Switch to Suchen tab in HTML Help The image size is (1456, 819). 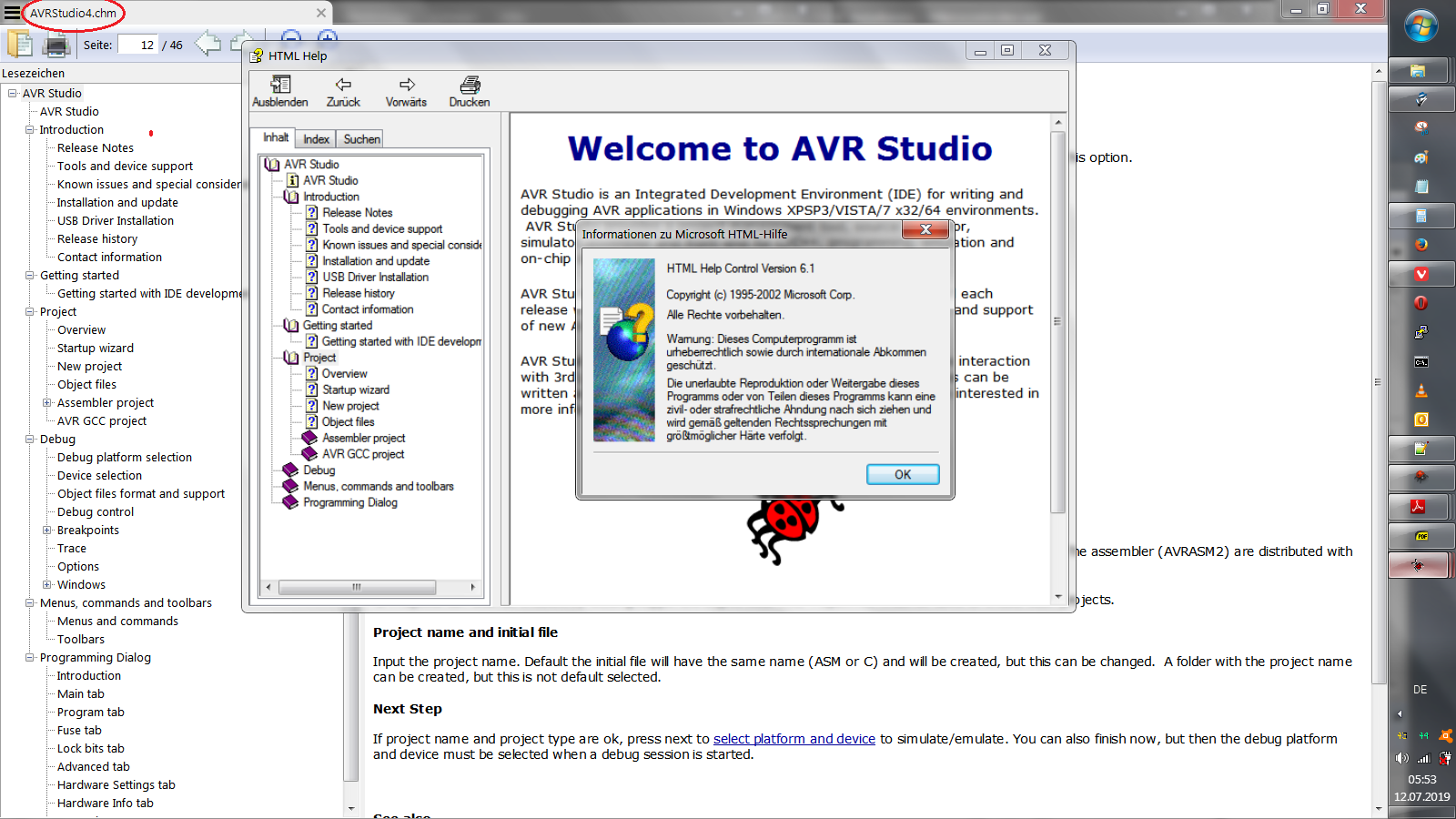(361, 139)
